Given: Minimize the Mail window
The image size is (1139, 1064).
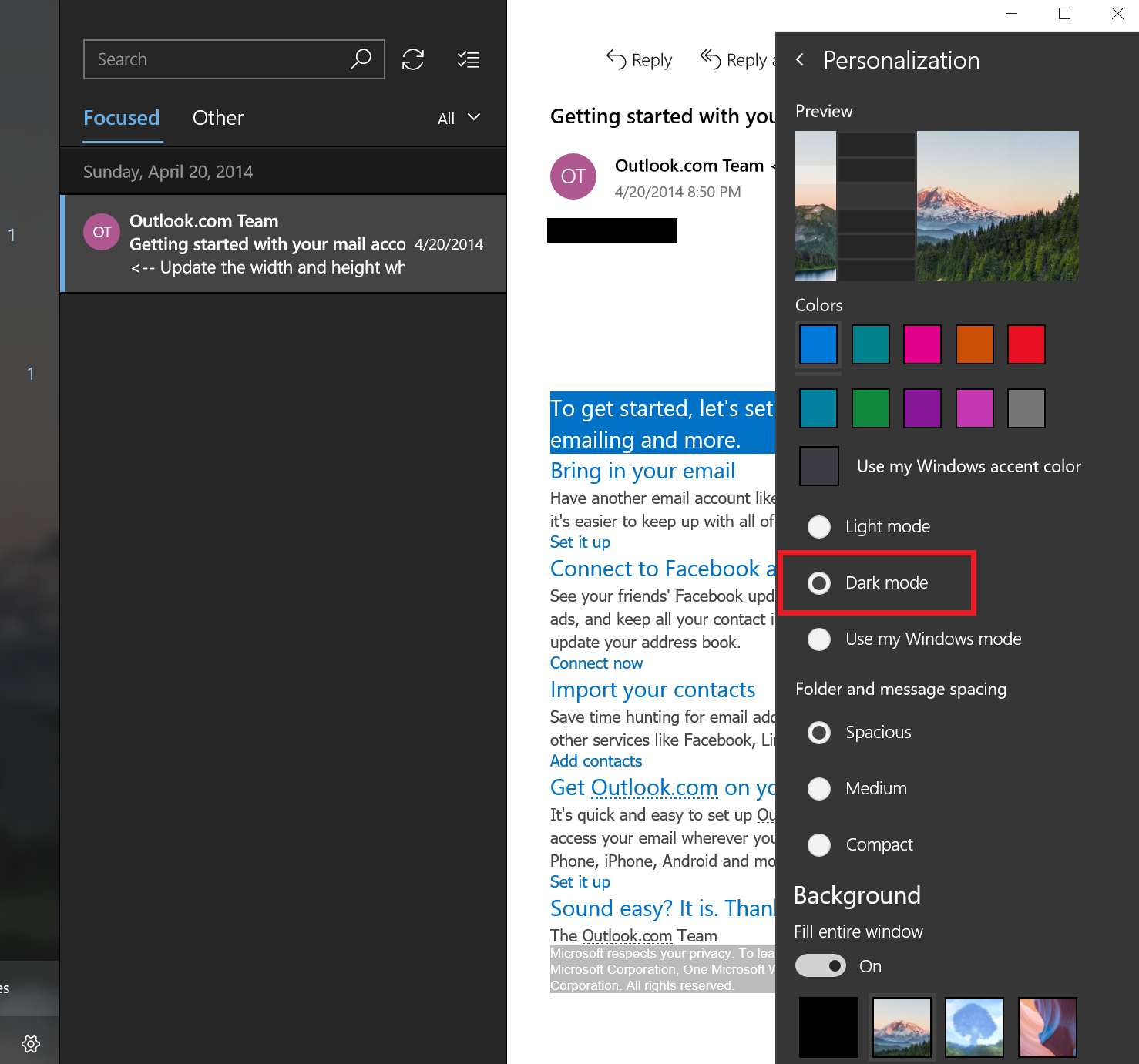Looking at the screenshot, I should click(x=1011, y=13).
